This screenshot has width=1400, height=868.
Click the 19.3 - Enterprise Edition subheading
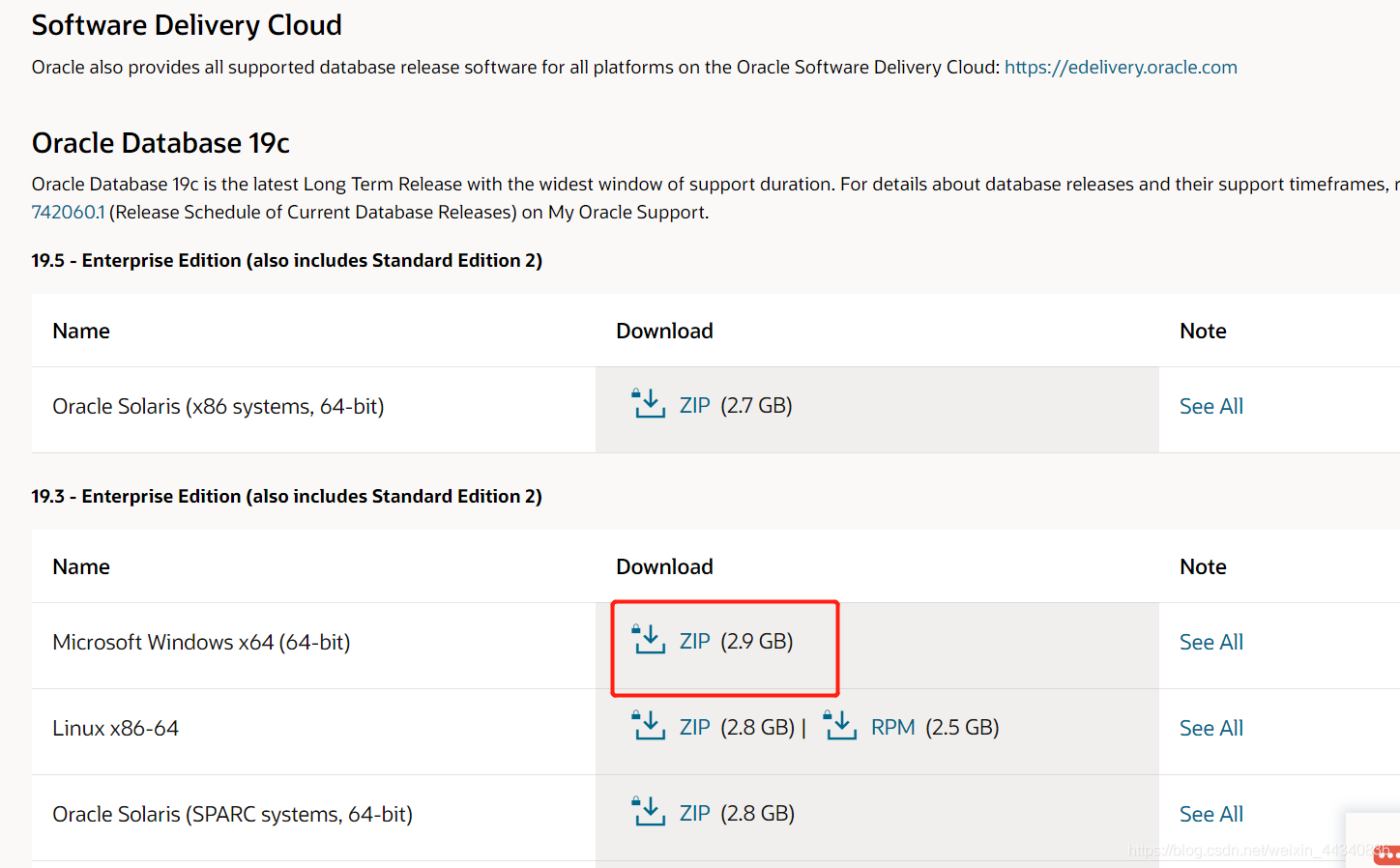pyautogui.click(x=286, y=496)
